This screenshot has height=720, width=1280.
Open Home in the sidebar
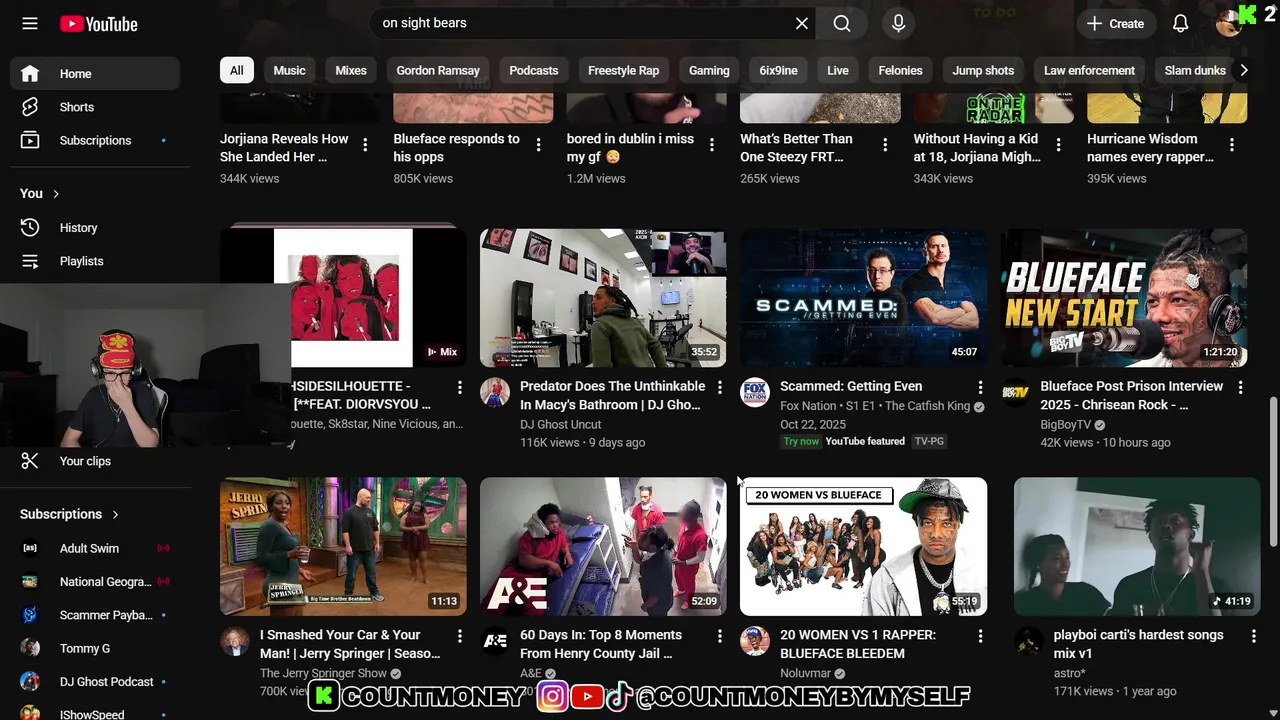tap(95, 73)
